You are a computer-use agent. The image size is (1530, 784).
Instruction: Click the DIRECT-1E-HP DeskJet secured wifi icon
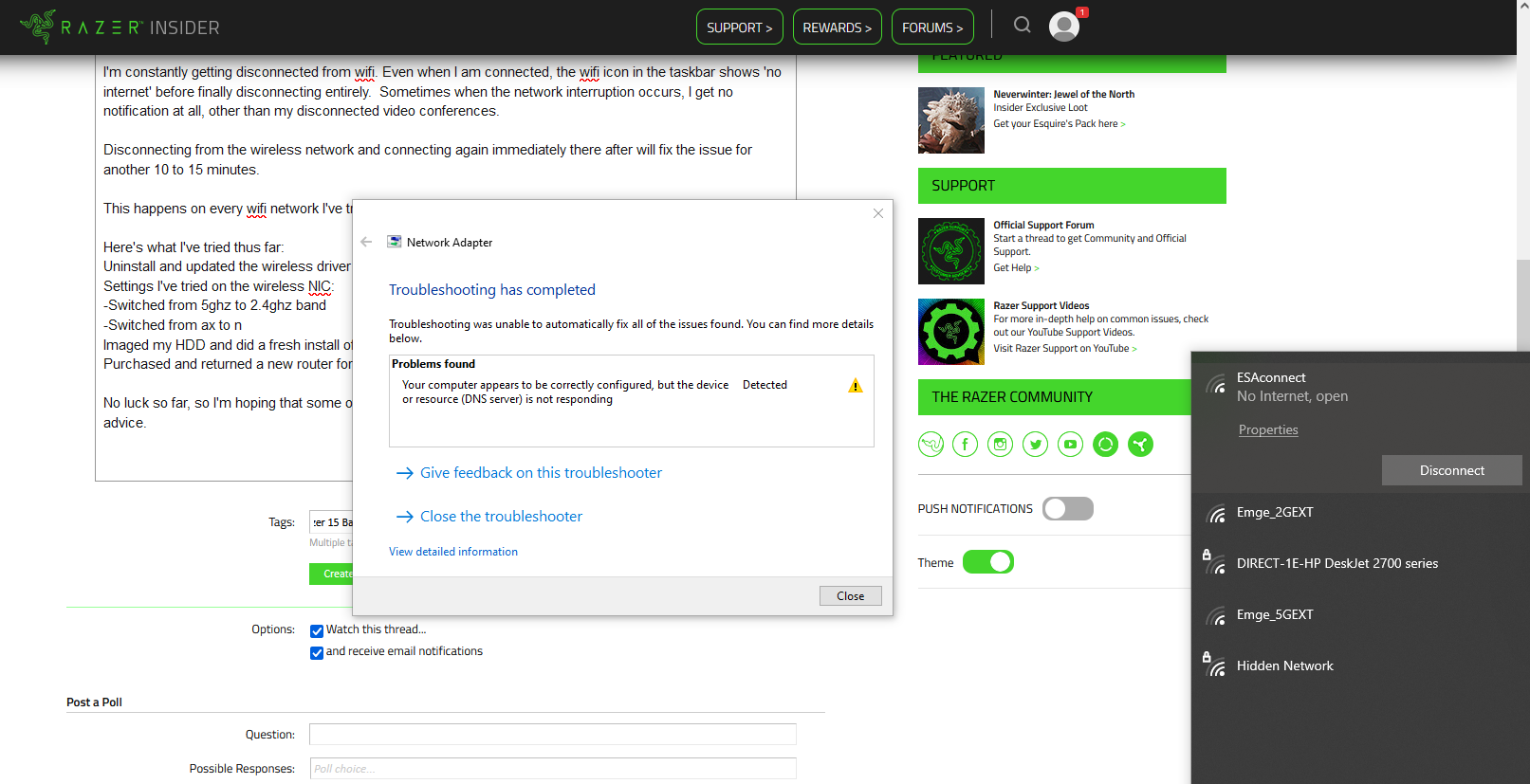(x=1214, y=562)
